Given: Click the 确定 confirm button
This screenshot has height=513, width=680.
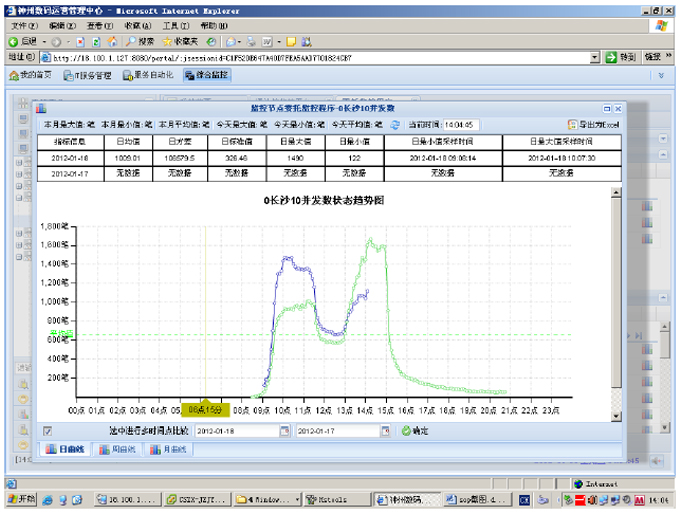Looking at the screenshot, I should pyautogui.click(x=415, y=431).
